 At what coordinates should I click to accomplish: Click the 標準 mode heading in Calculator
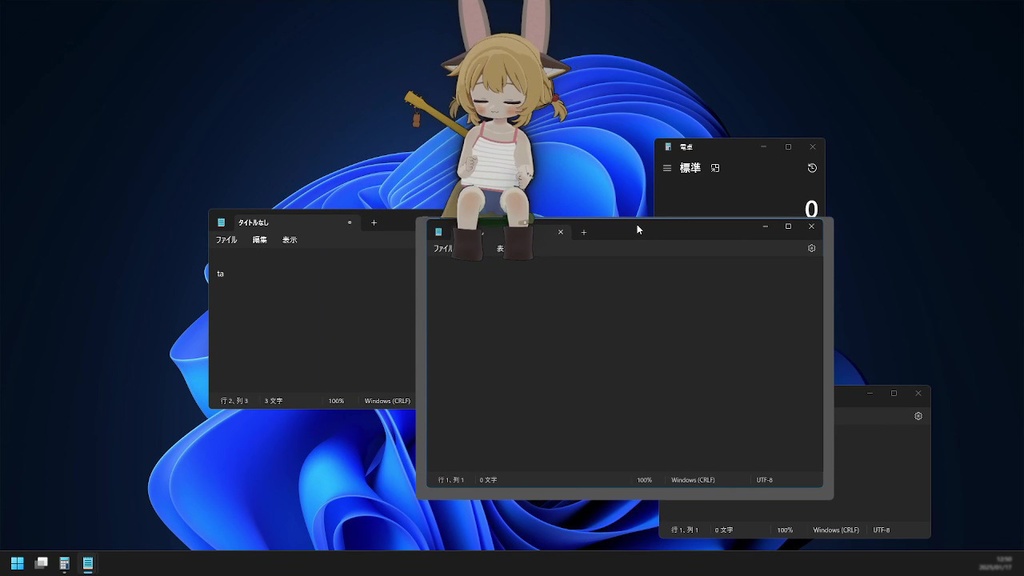click(x=690, y=168)
